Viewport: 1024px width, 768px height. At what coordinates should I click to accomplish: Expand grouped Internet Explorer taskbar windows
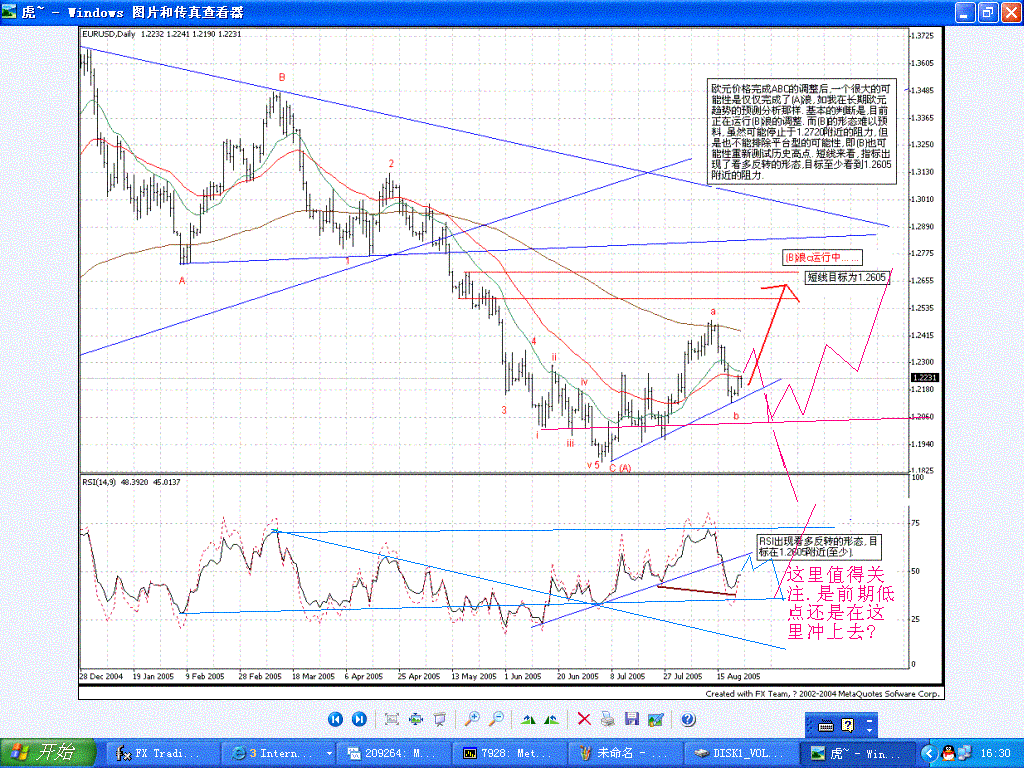(x=330, y=752)
